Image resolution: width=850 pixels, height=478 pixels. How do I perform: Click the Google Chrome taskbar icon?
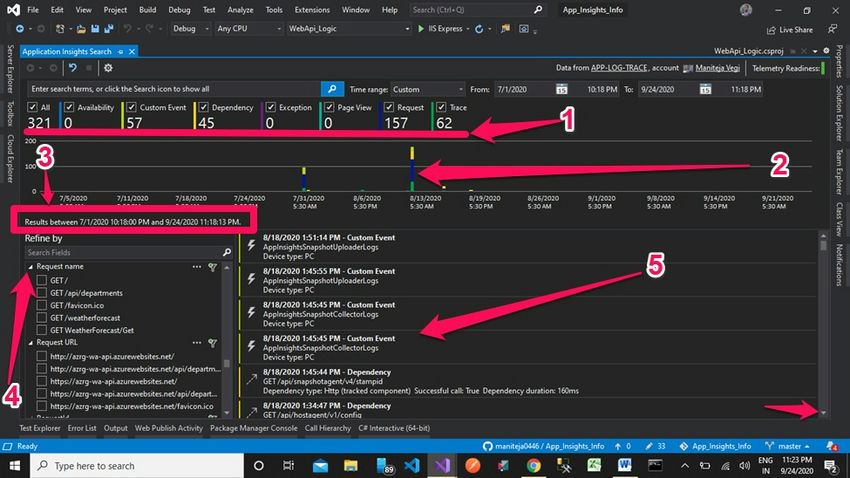pos(534,466)
